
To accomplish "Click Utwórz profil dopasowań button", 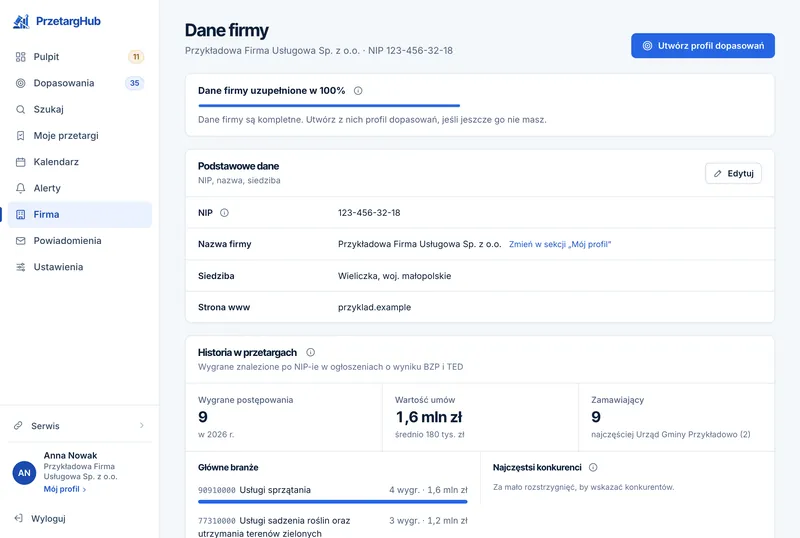I will [x=703, y=45].
